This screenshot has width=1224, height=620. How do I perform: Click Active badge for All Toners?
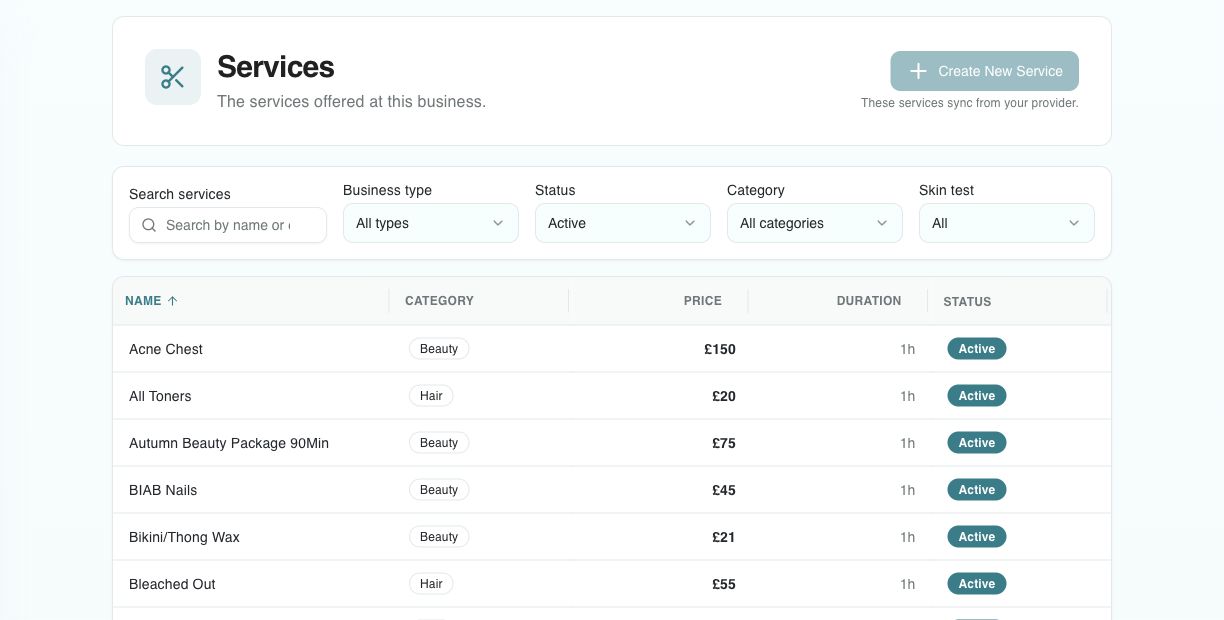[x=977, y=396]
